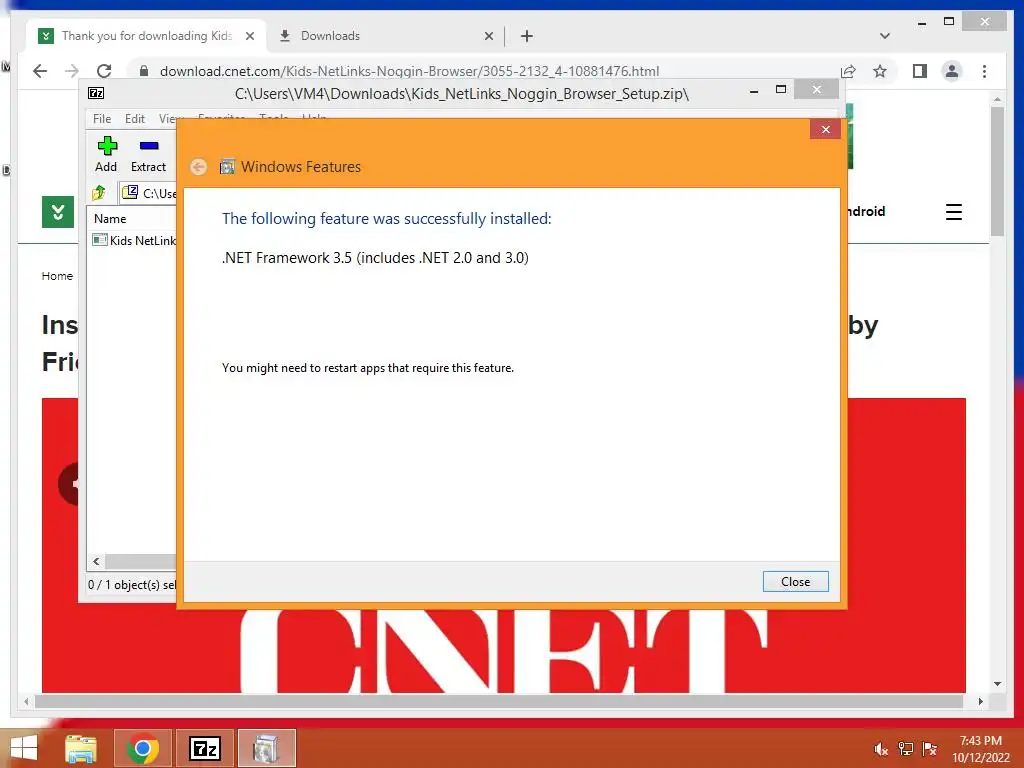
Task: Open Windows Start button
Action: (x=24, y=748)
